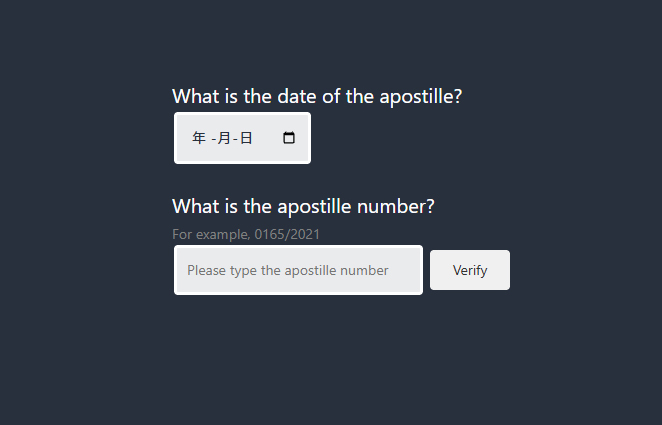Place cursor in apostille number box
The width and height of the screenshot is (662, 425).
[298, 270]
